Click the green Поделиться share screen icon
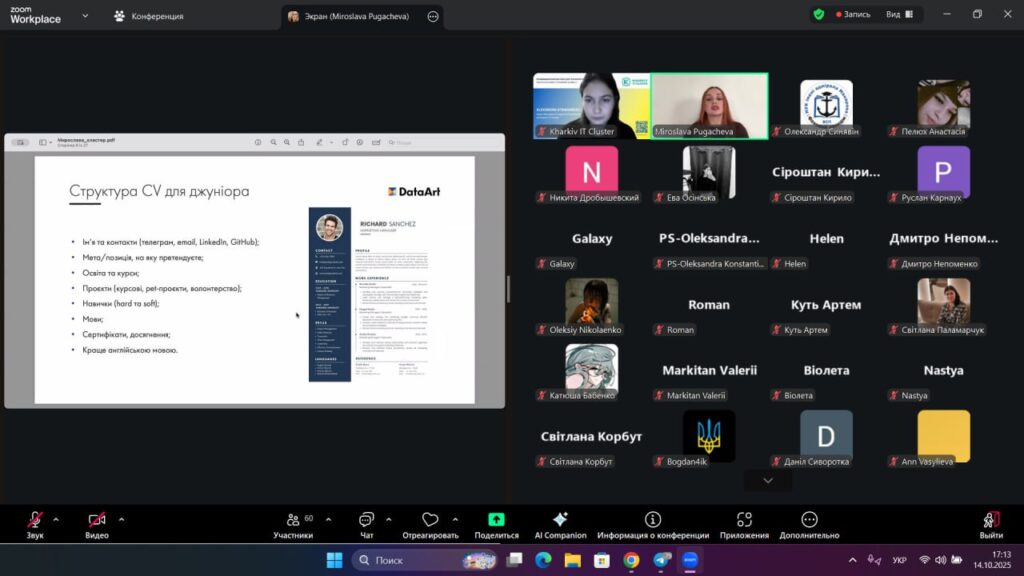Image resolution: width=1024 pixels, height=576 pixels. (496, 520)
